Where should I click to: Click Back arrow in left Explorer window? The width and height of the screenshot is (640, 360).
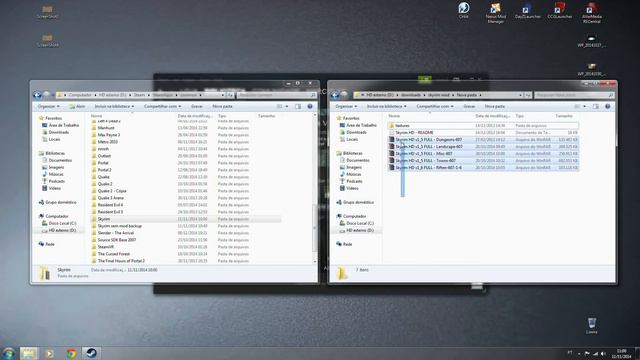tap(37, 95)
